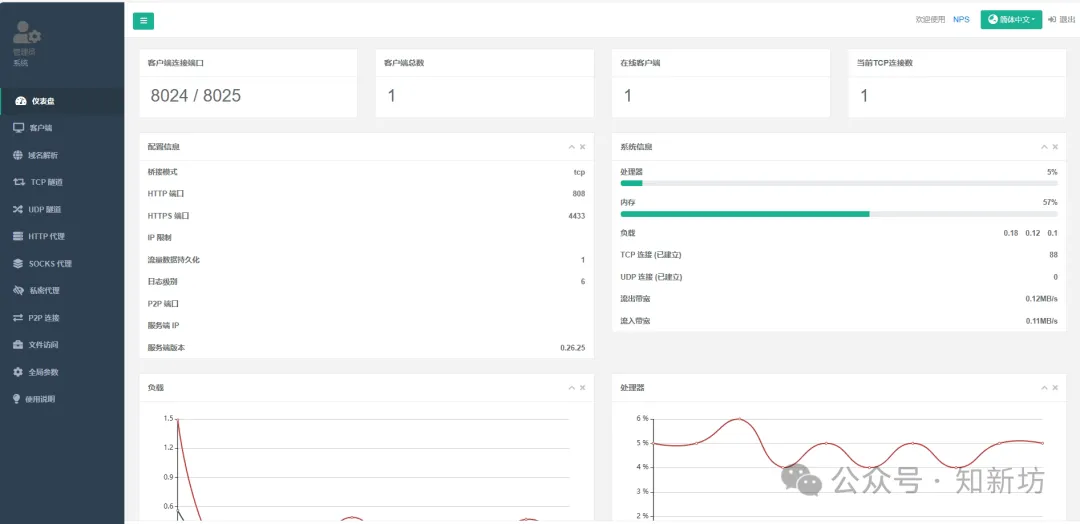Click the hamburger sidebar toggle button
Image resolution: width=1080 pixels, height=524 pixels.
tap(144, 20)
